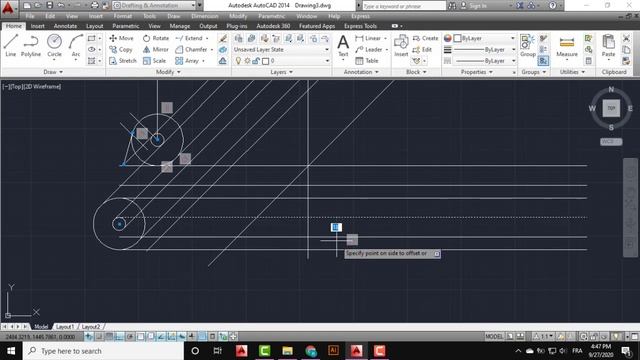The height and width of the screenshot is (360, 640).
Task: Switch to Layout1 tab
Action: [65, 327]
